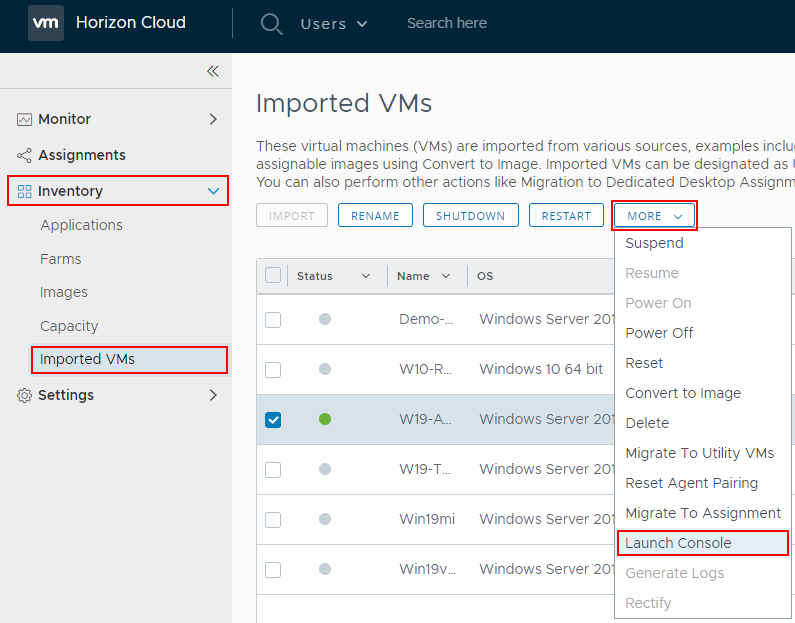Click the search magnifier icon
Viewport: 795px width, 623px height.
271,23
